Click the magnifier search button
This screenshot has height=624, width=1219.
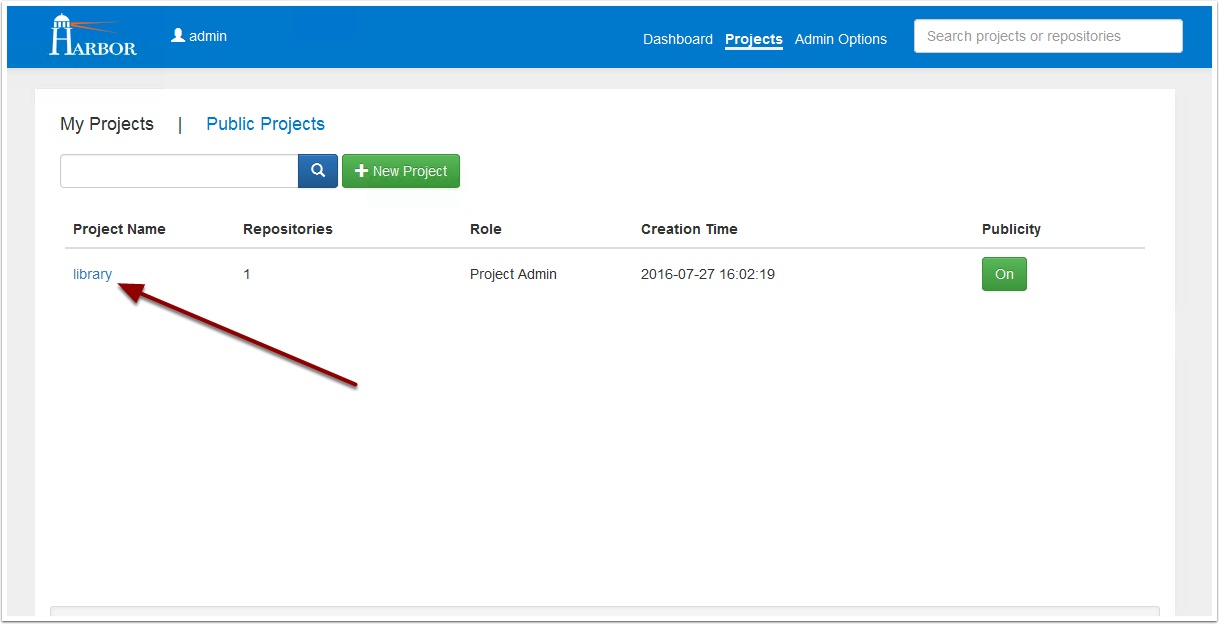click(318, 171)
